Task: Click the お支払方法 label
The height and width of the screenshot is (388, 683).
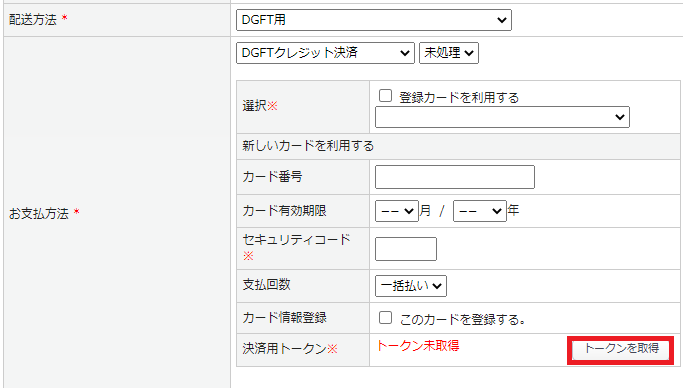Action: [39, 214]
